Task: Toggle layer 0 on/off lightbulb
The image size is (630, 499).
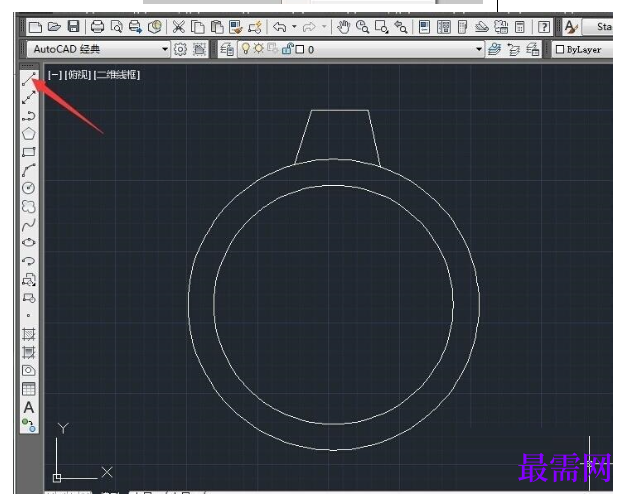Action: (245, 49)
